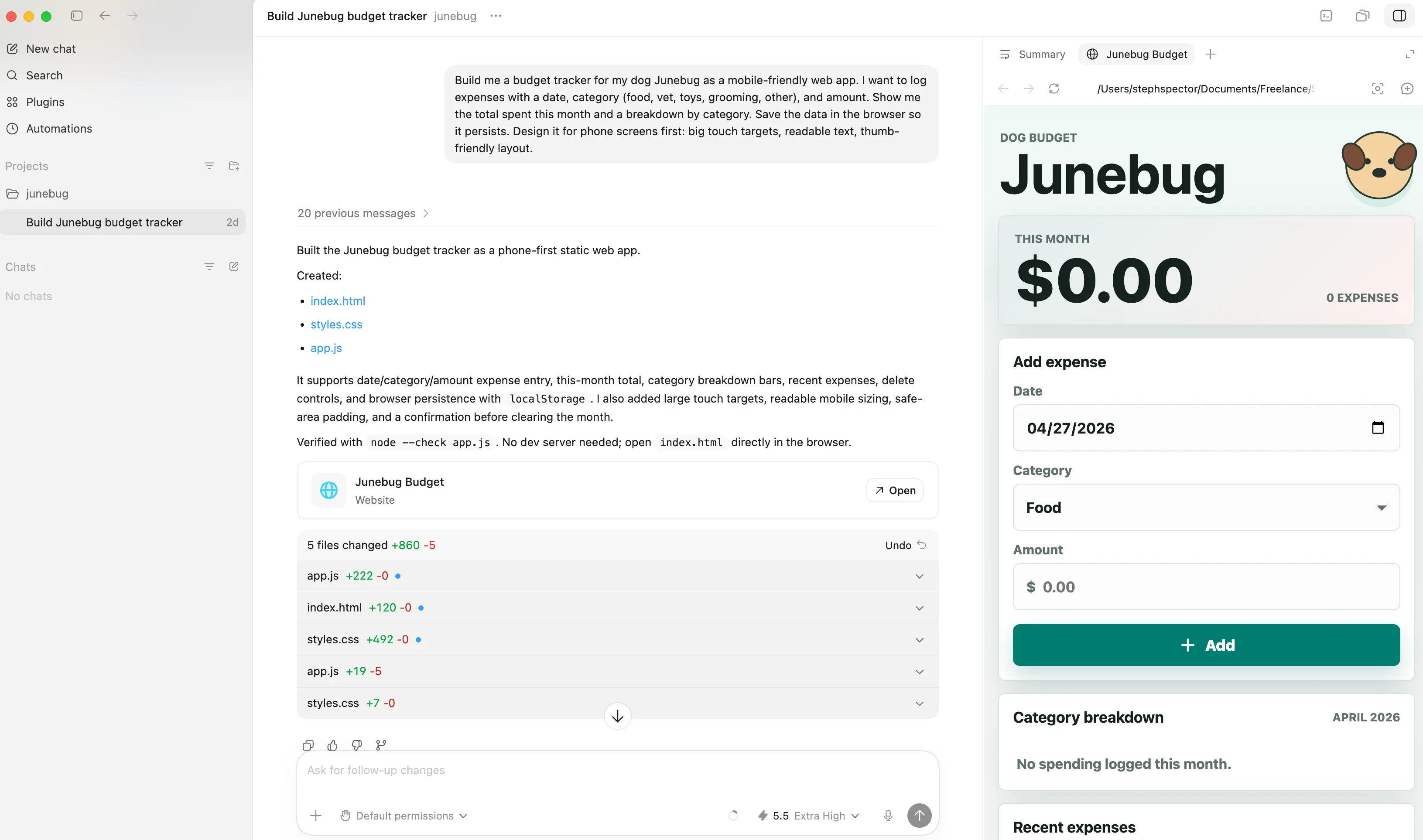The width and height of the screenshot is (1423, 840).
Task: Toggle thumbs down on the assistant response
Action: (x=356, y=745)
